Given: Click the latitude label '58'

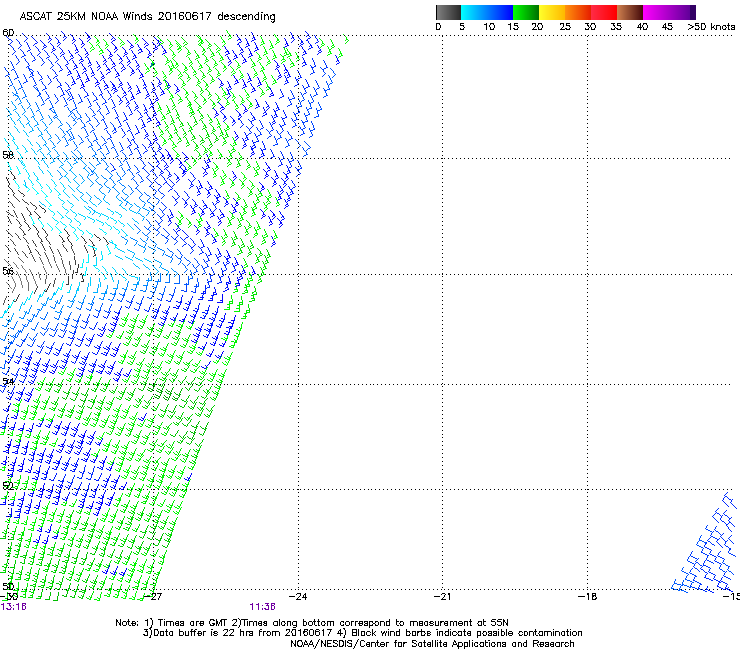Looking at the screenshot, I should tap(8, 155).
